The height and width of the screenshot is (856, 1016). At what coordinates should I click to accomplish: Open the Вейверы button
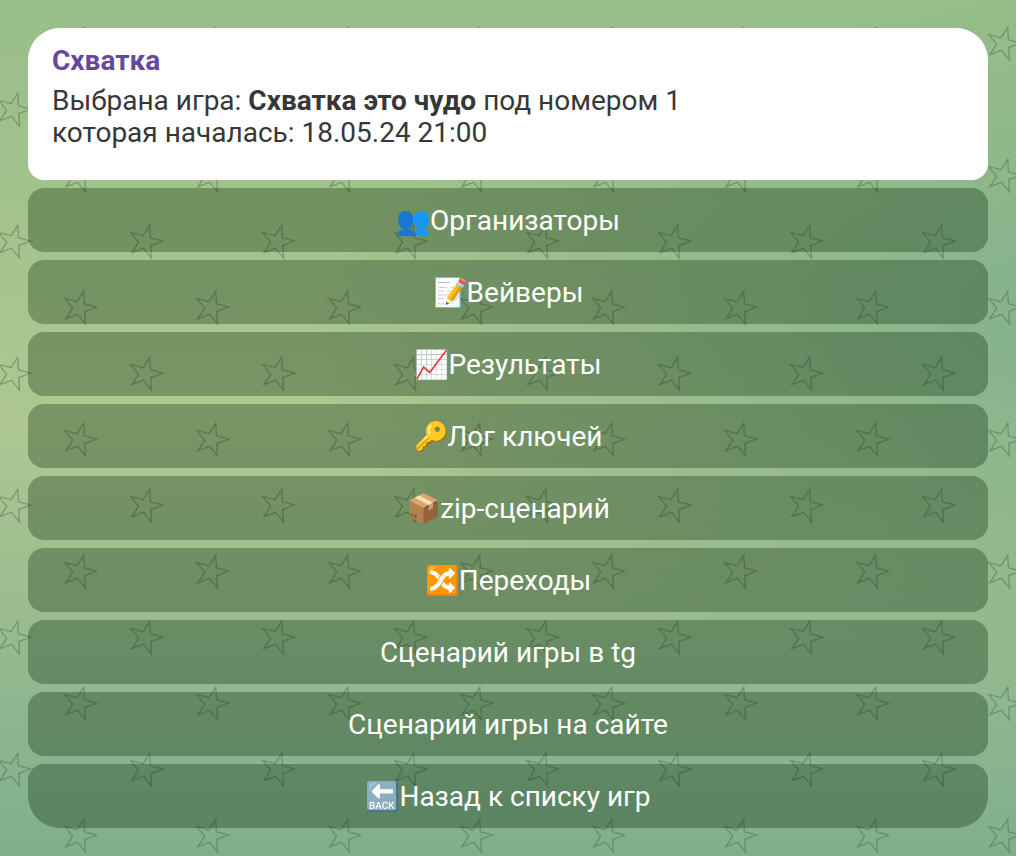[507, 292]
